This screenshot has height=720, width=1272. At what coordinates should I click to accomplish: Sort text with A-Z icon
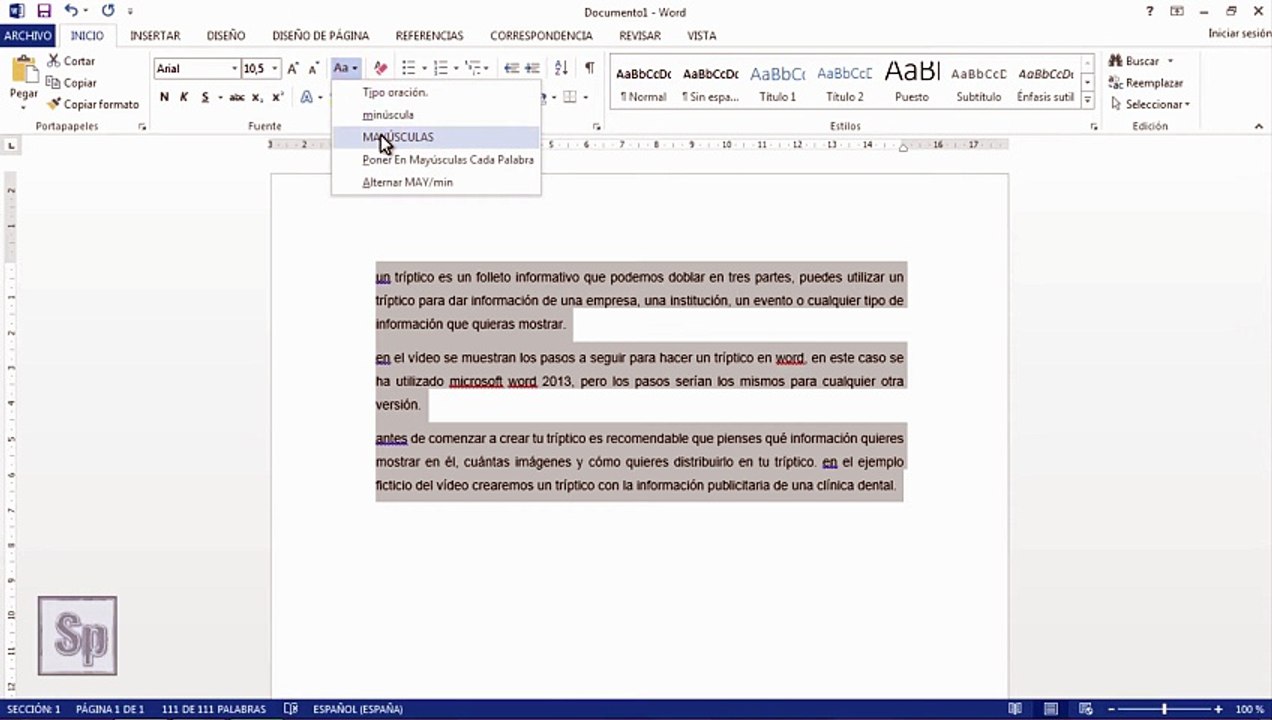[561, 68]
